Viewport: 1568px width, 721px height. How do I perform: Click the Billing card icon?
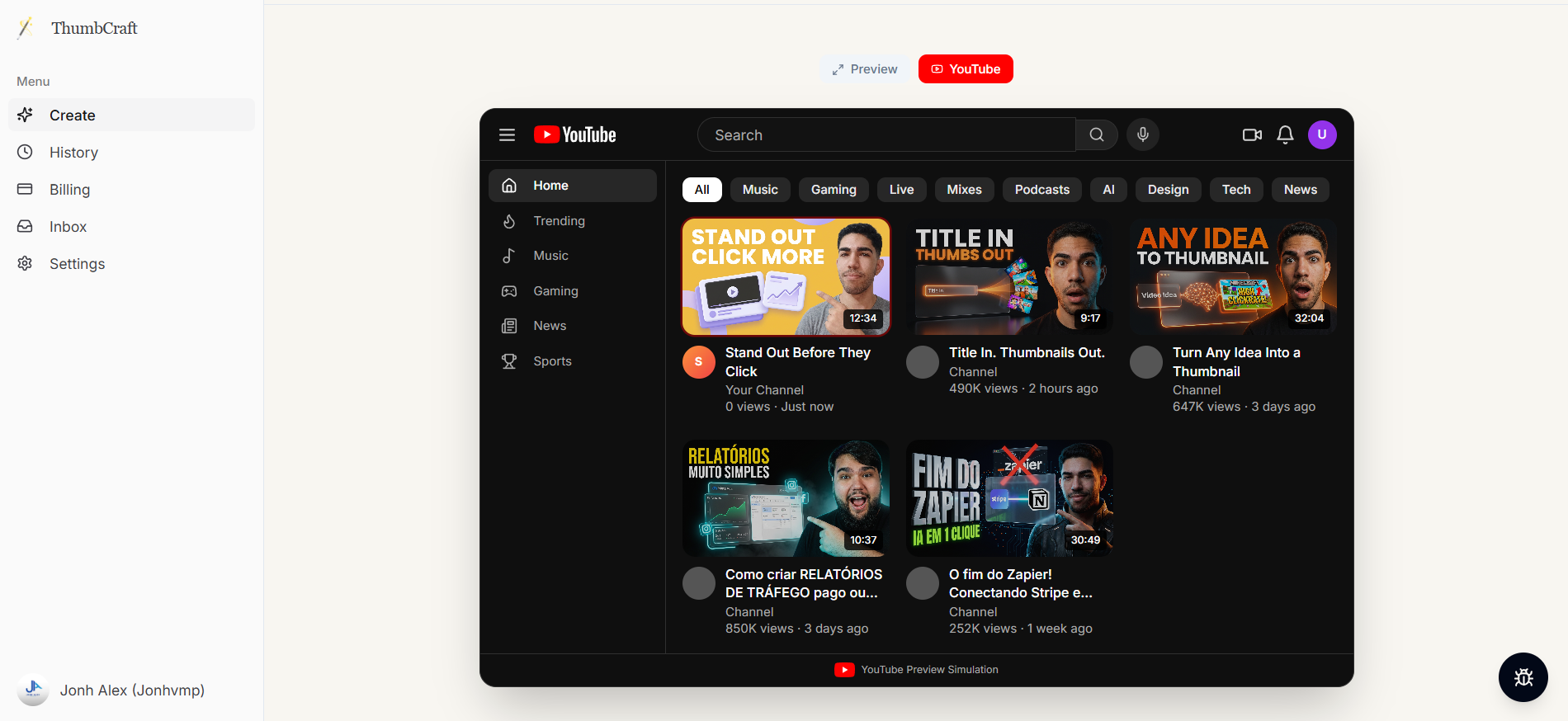point(26,189)
